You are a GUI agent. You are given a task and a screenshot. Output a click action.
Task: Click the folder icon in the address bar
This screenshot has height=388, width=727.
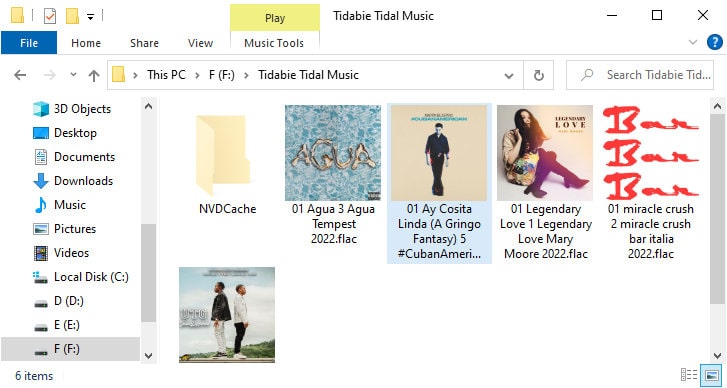[x=119, y=75]
